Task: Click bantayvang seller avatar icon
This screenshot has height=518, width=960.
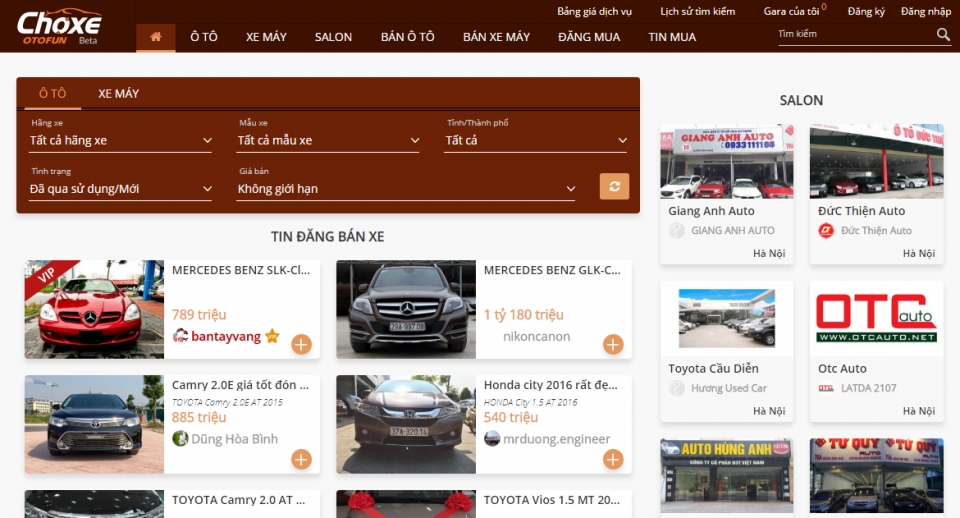Action: pos(180,336)
